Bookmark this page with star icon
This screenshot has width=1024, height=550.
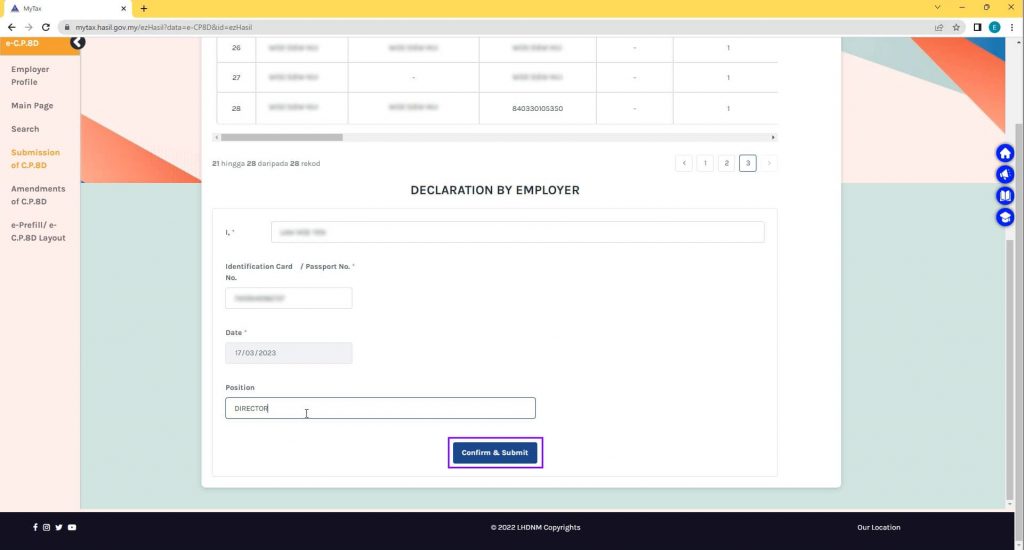[956, 27]
